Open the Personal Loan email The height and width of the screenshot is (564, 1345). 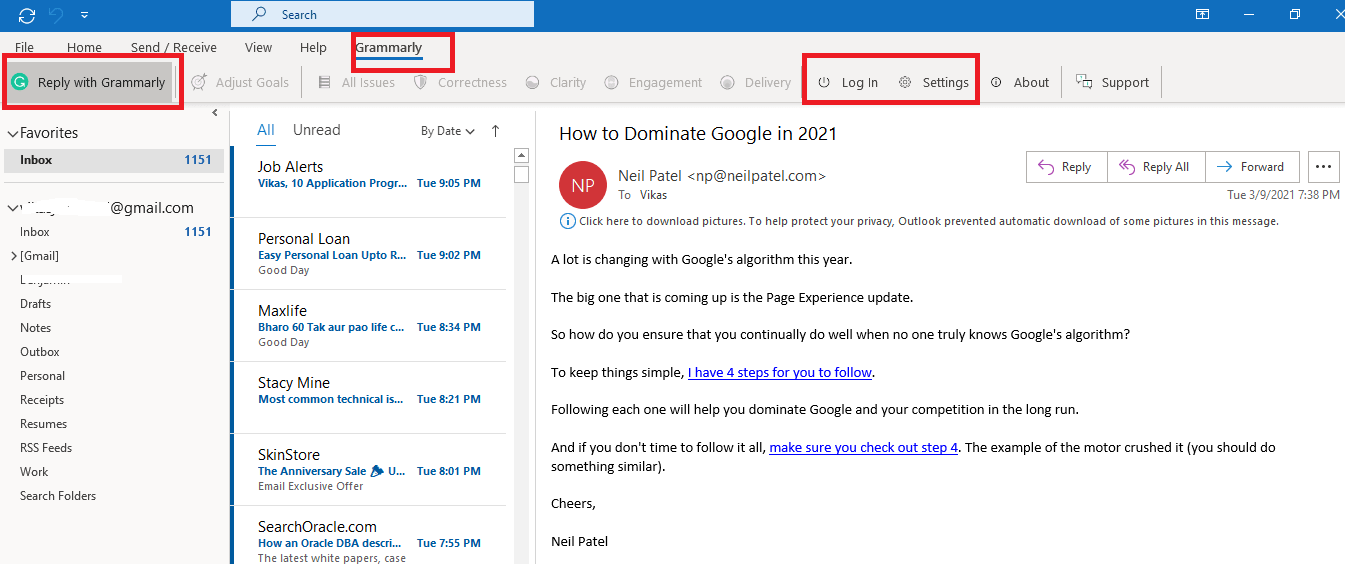click(x=369, y=253)
